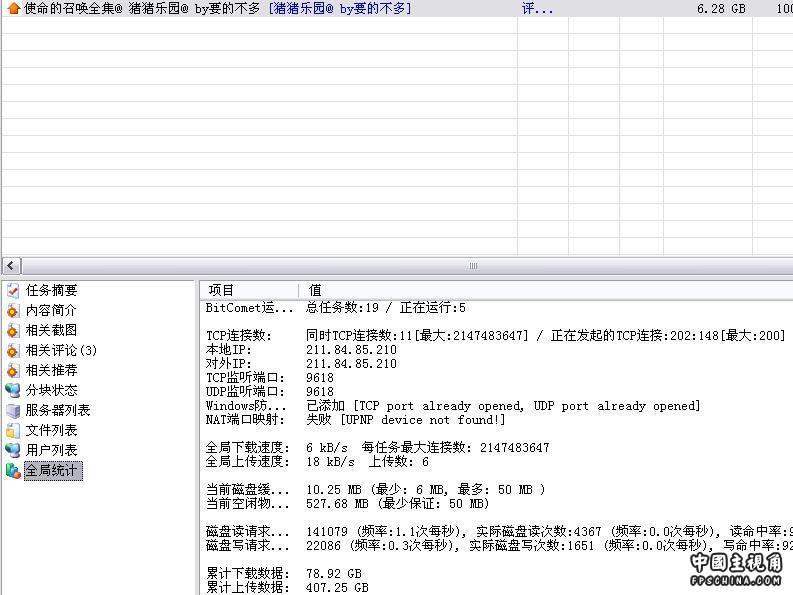Click 18 kB/s 上传数: 6 value
The image size is (793, 595).
pos(368,461)
